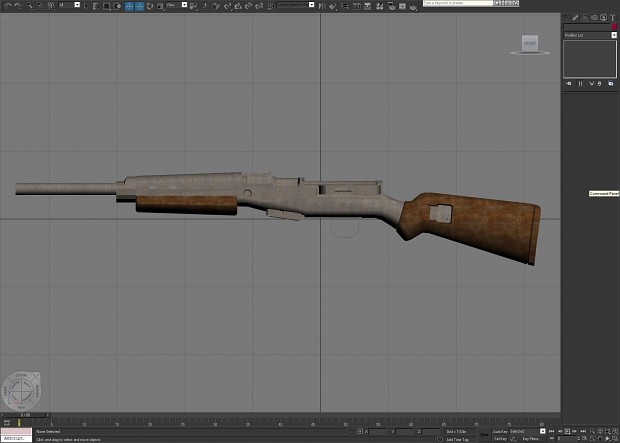620x443 pixels.
Task: Click the Unlink Selection icon
Action: [41, 6]
